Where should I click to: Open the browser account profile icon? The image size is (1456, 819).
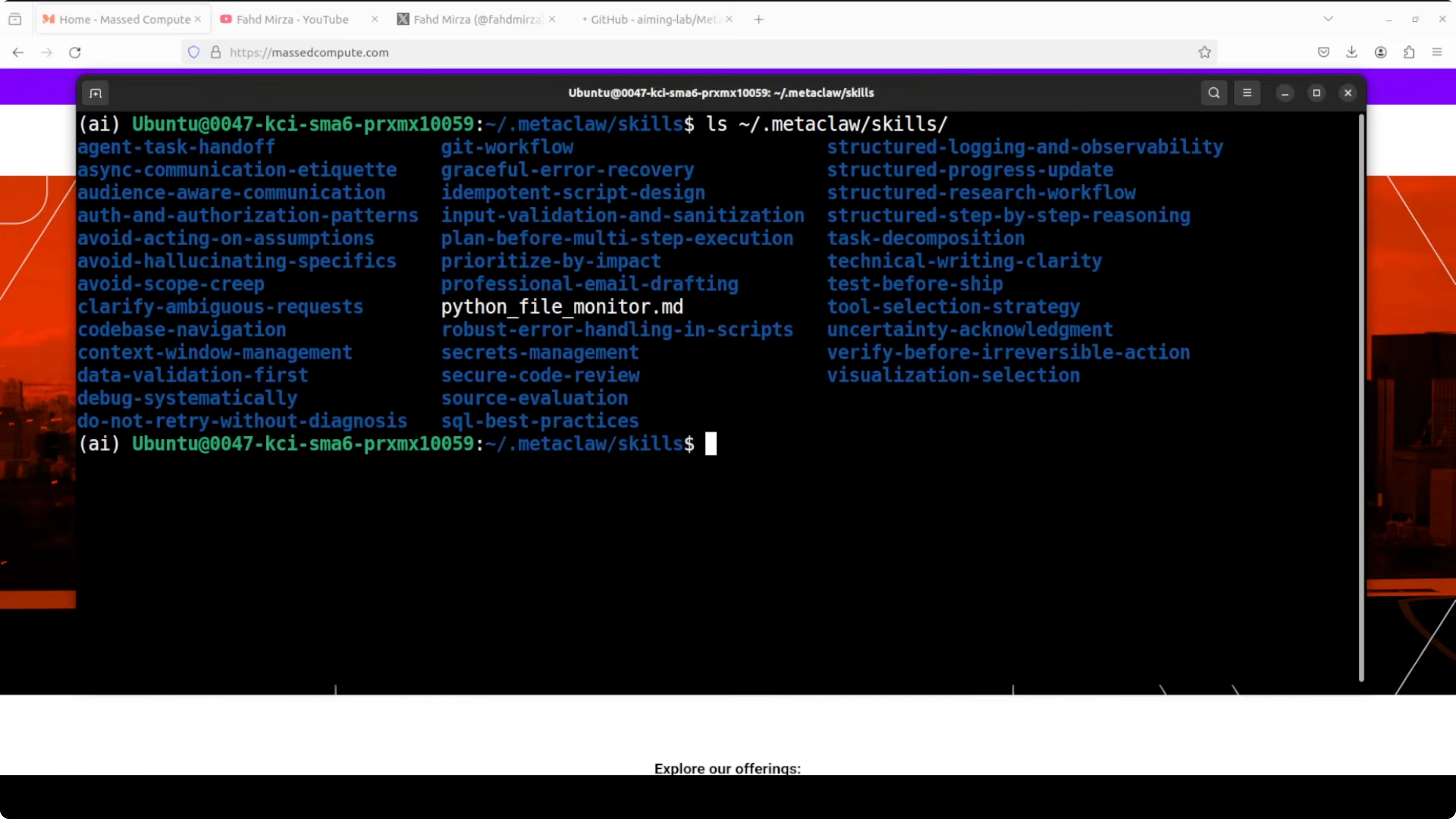click(1381, 52)
